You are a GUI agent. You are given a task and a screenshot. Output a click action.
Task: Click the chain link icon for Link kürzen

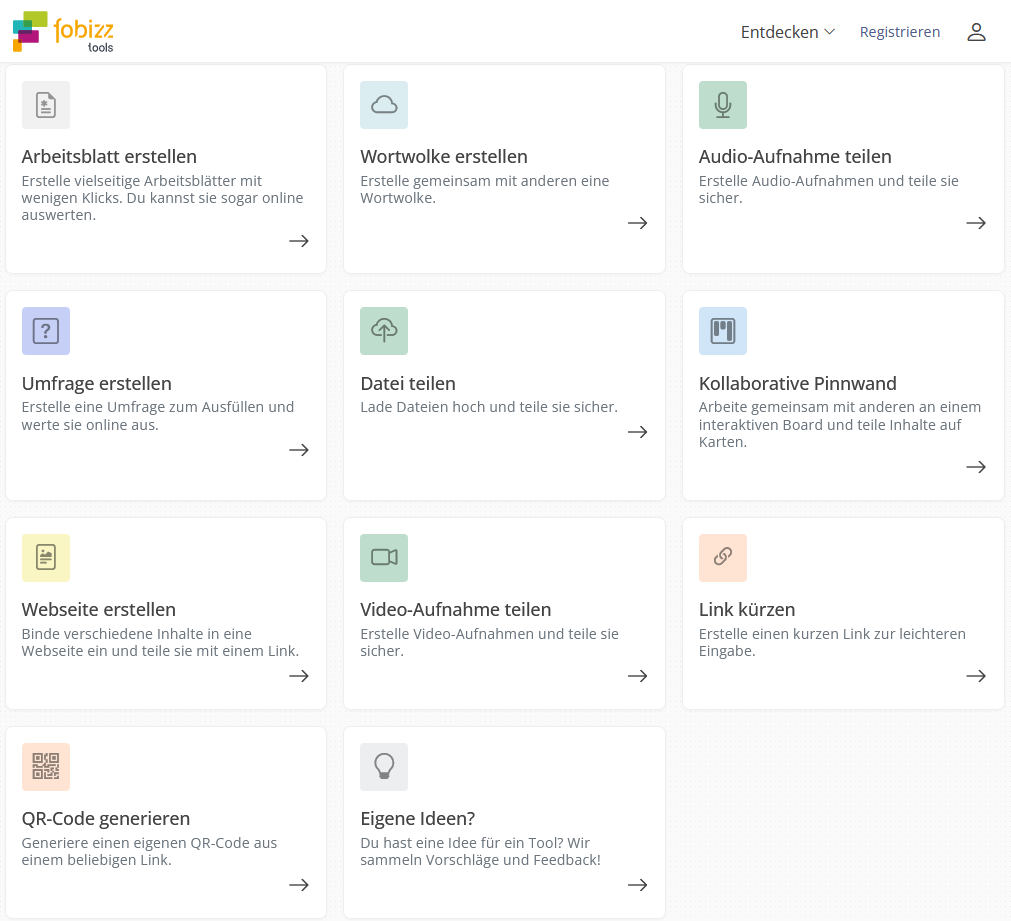pyautogui.click(x=722, y=558)
